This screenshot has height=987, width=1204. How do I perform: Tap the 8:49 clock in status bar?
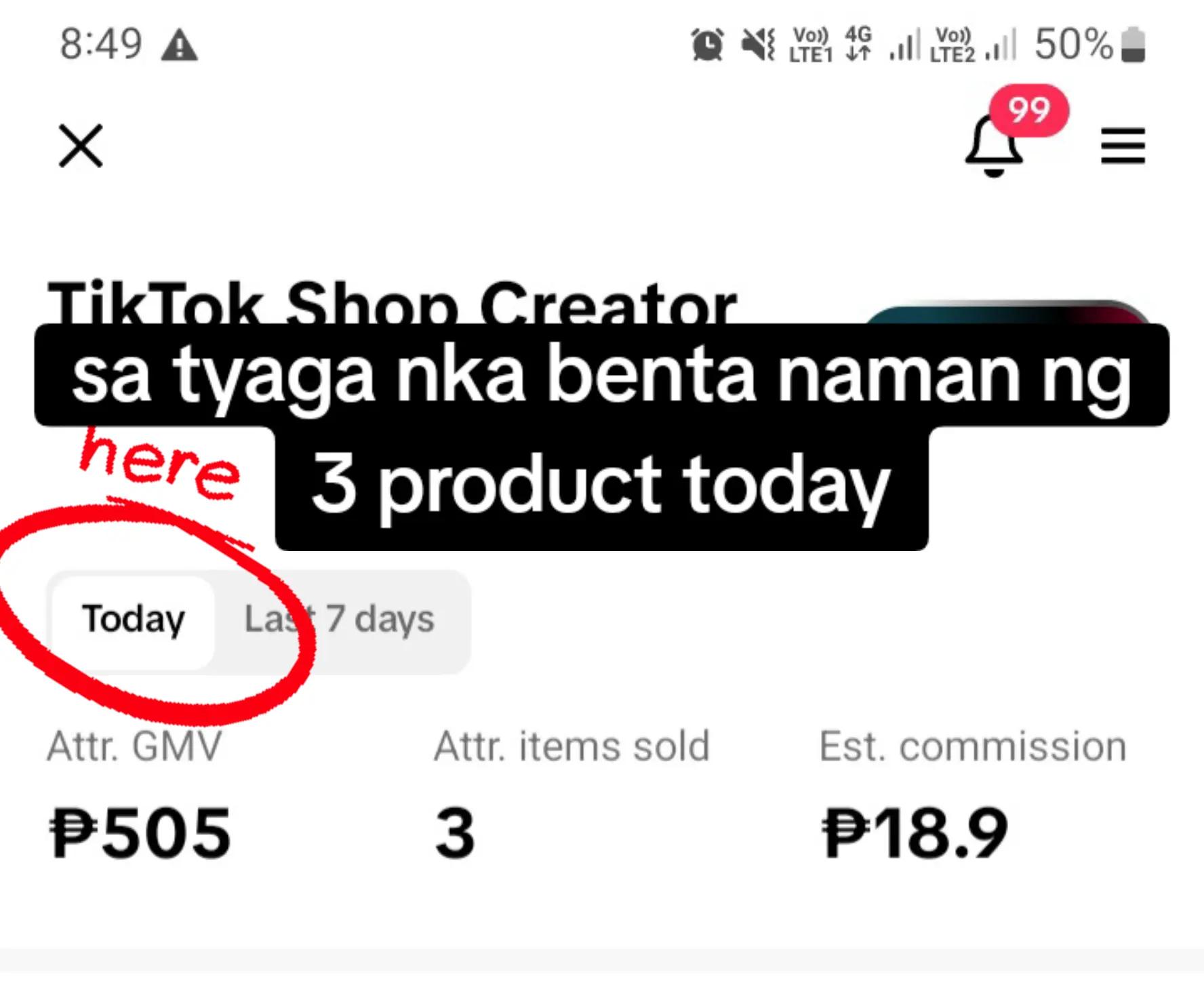[101, 45]
